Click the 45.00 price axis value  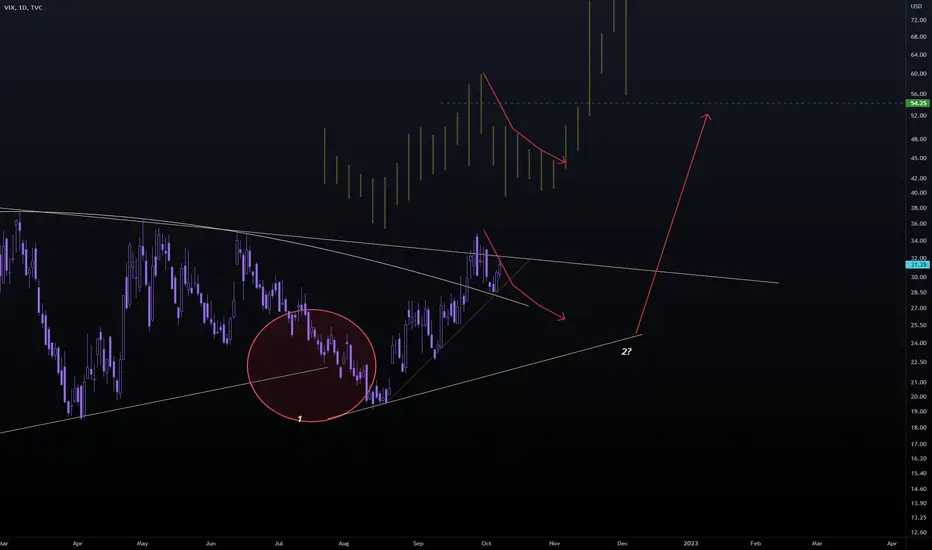pos(918,158)
